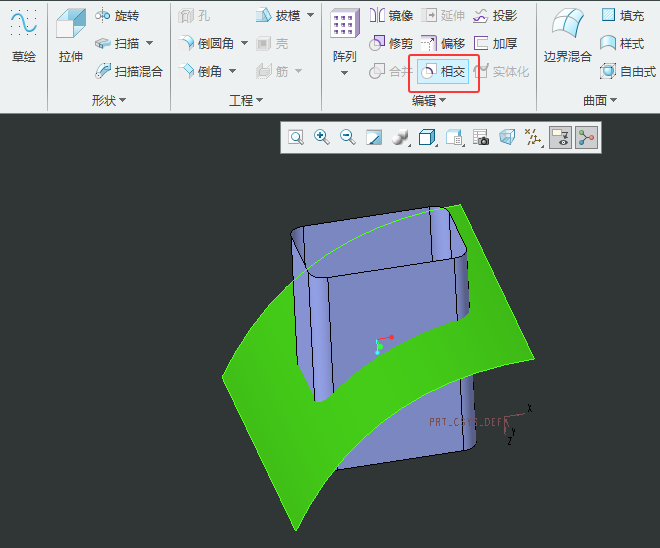660x548 pixels.
Task: Open 扫描 sweep options dropdown arrow
Action: [149, 43]
